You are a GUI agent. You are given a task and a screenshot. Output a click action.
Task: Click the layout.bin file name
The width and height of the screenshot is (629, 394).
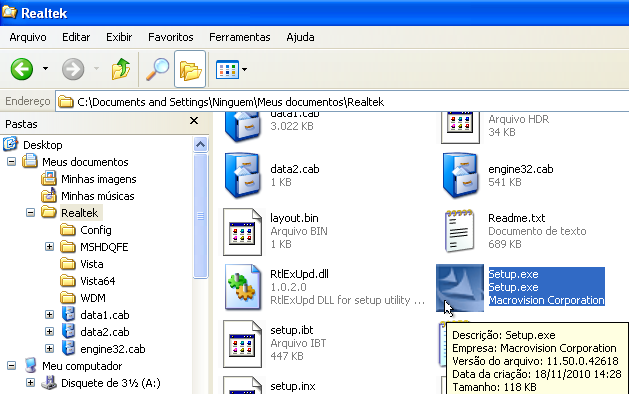coord(294,218)
